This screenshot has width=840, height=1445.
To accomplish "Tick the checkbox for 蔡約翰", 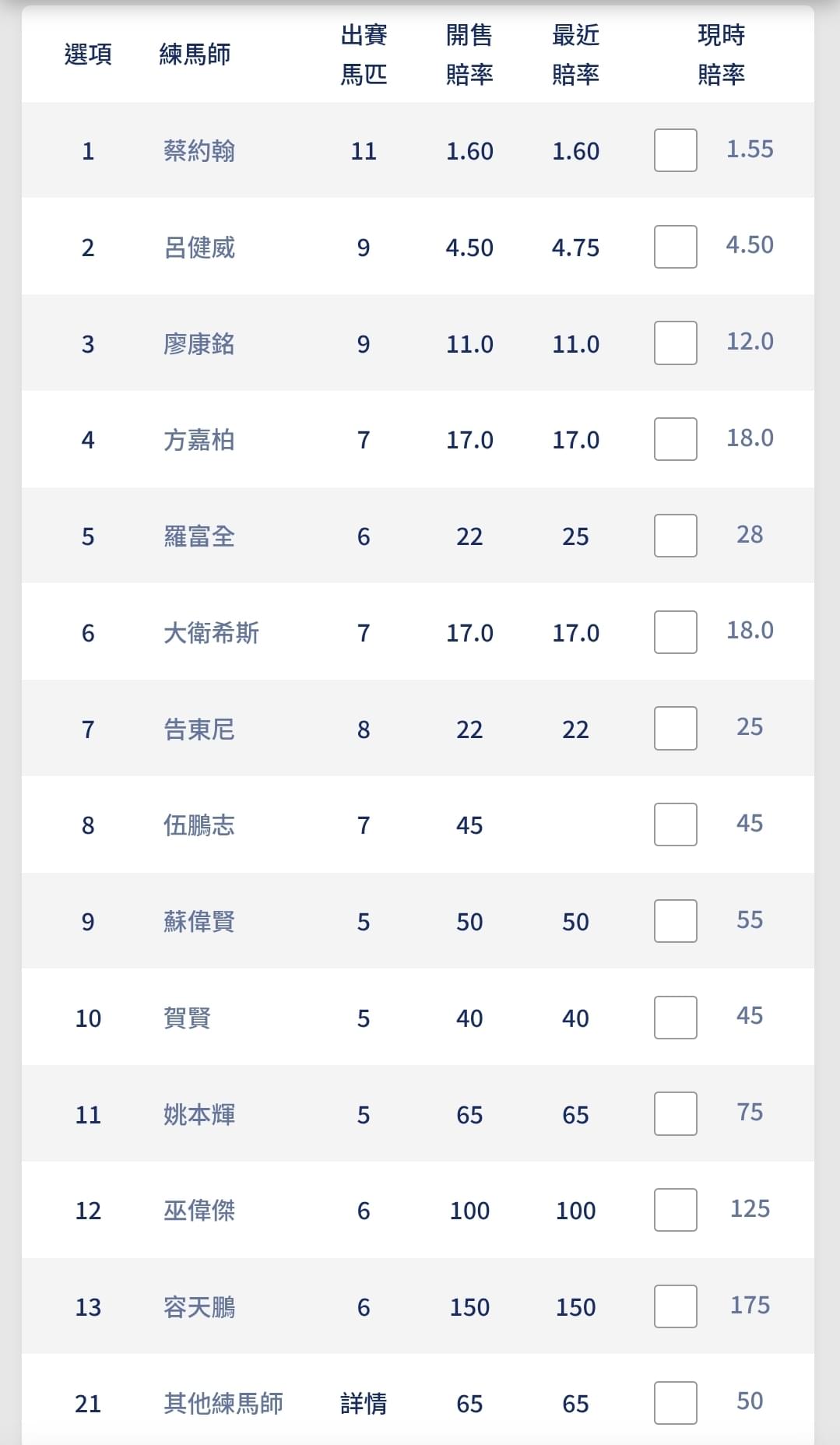I will point(675,150).
